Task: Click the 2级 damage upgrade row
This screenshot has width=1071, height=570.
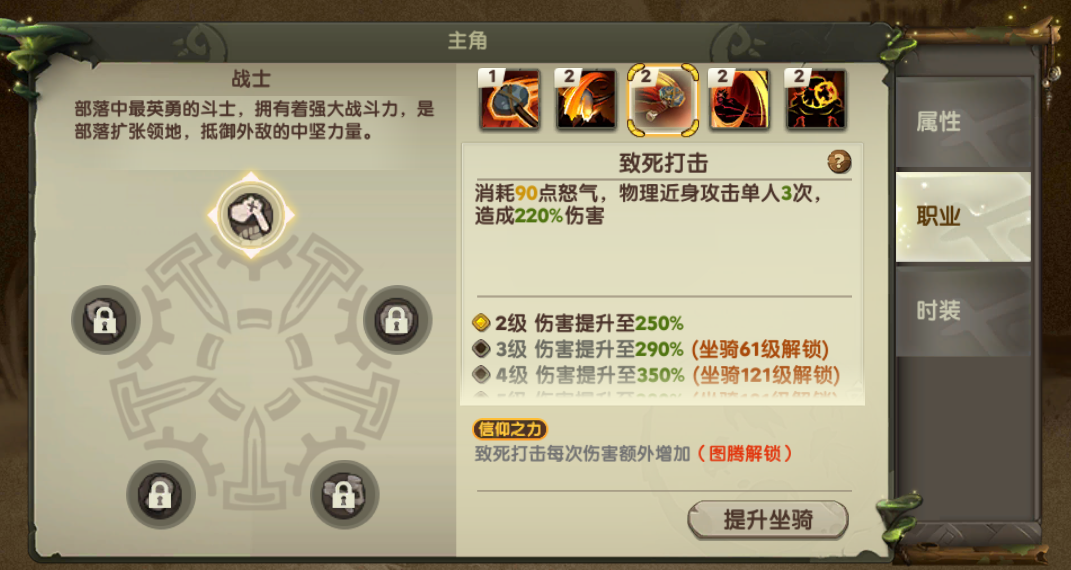Action: (x=579, y=323)
